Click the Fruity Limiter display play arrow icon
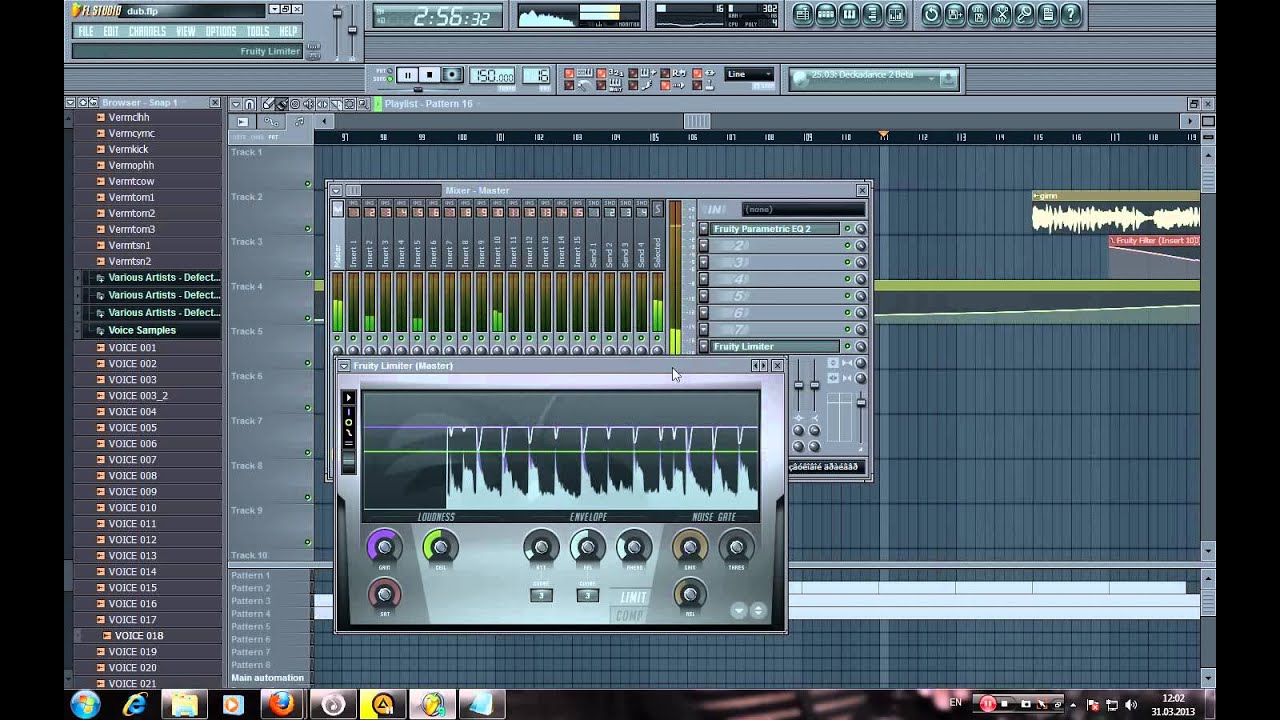Image resolution: width=1280 pixels, height=720 pixels. pyautogui.click(x=349, y=398)
